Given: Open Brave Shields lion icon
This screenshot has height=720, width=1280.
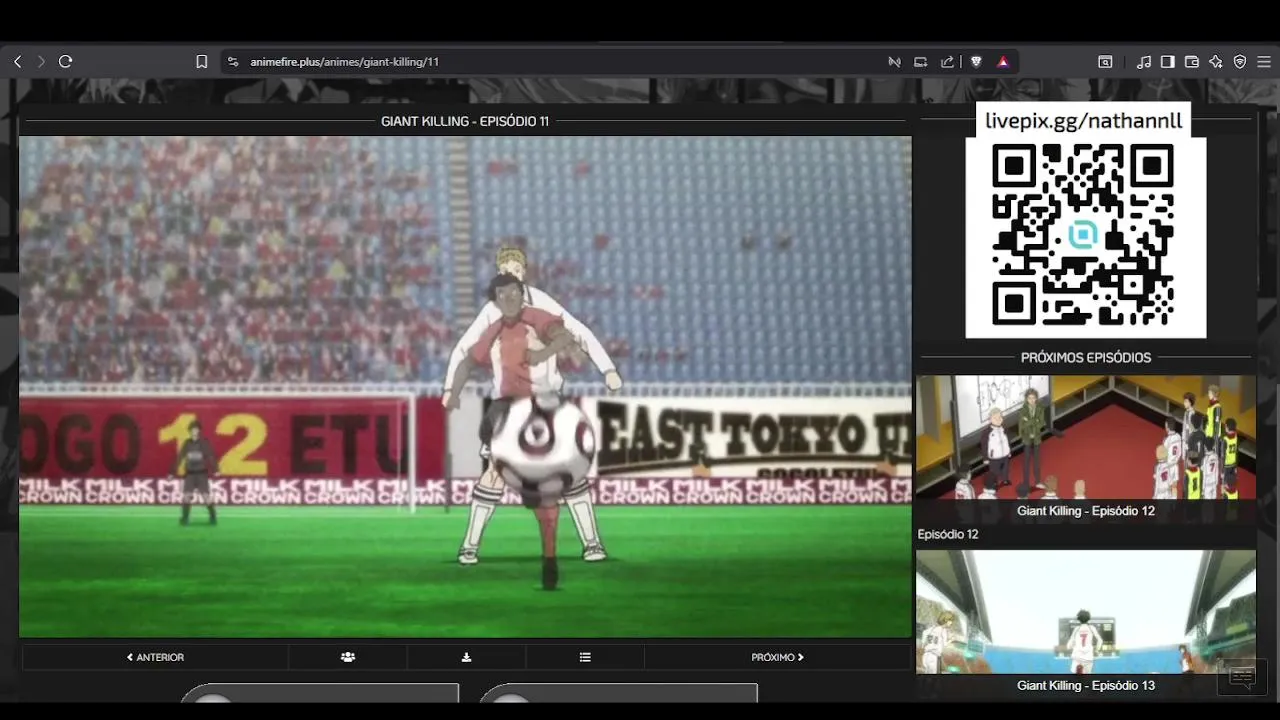Looking at the screenshot, I should [x=976, y=62].
